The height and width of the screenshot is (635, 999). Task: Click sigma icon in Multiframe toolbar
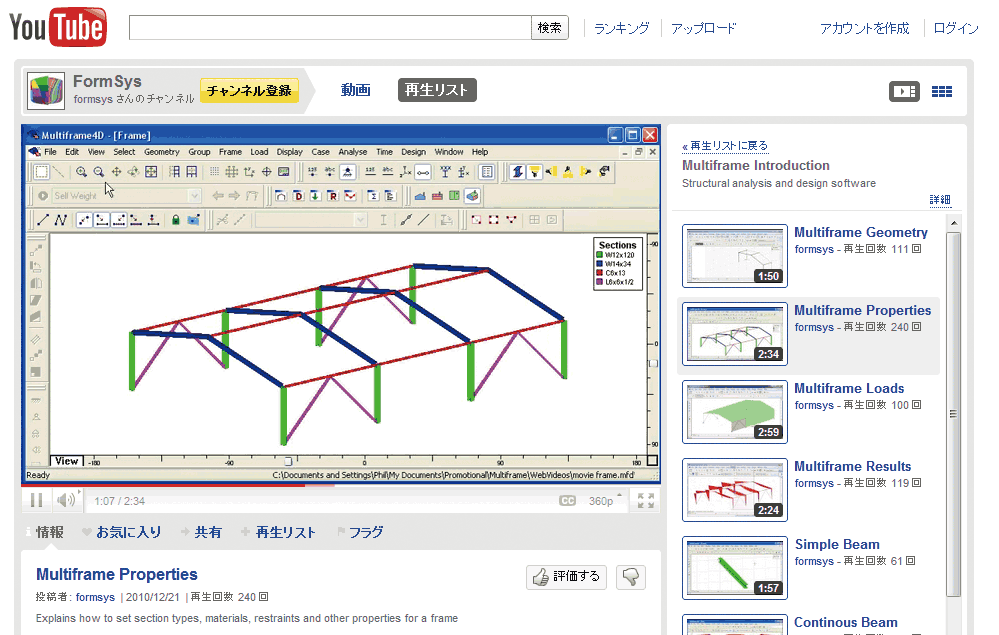point(373,196)
